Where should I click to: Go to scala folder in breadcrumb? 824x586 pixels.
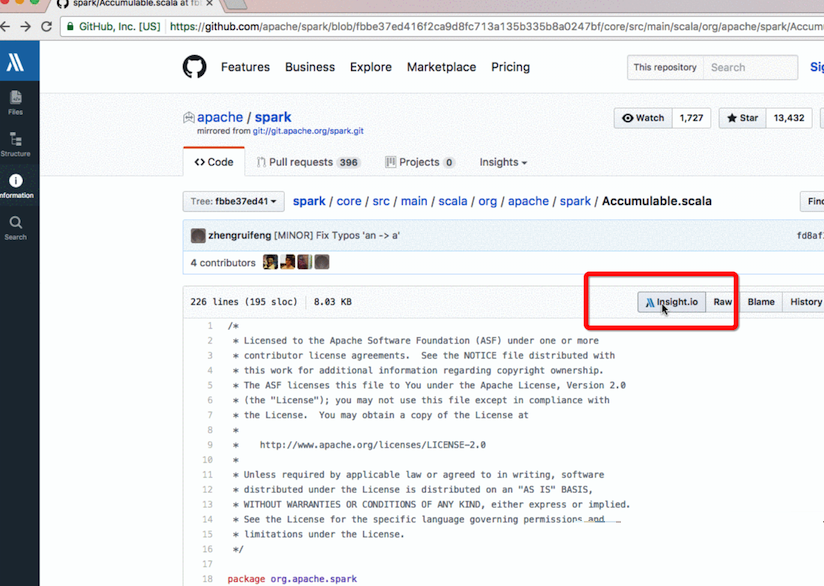coord(452,201)
